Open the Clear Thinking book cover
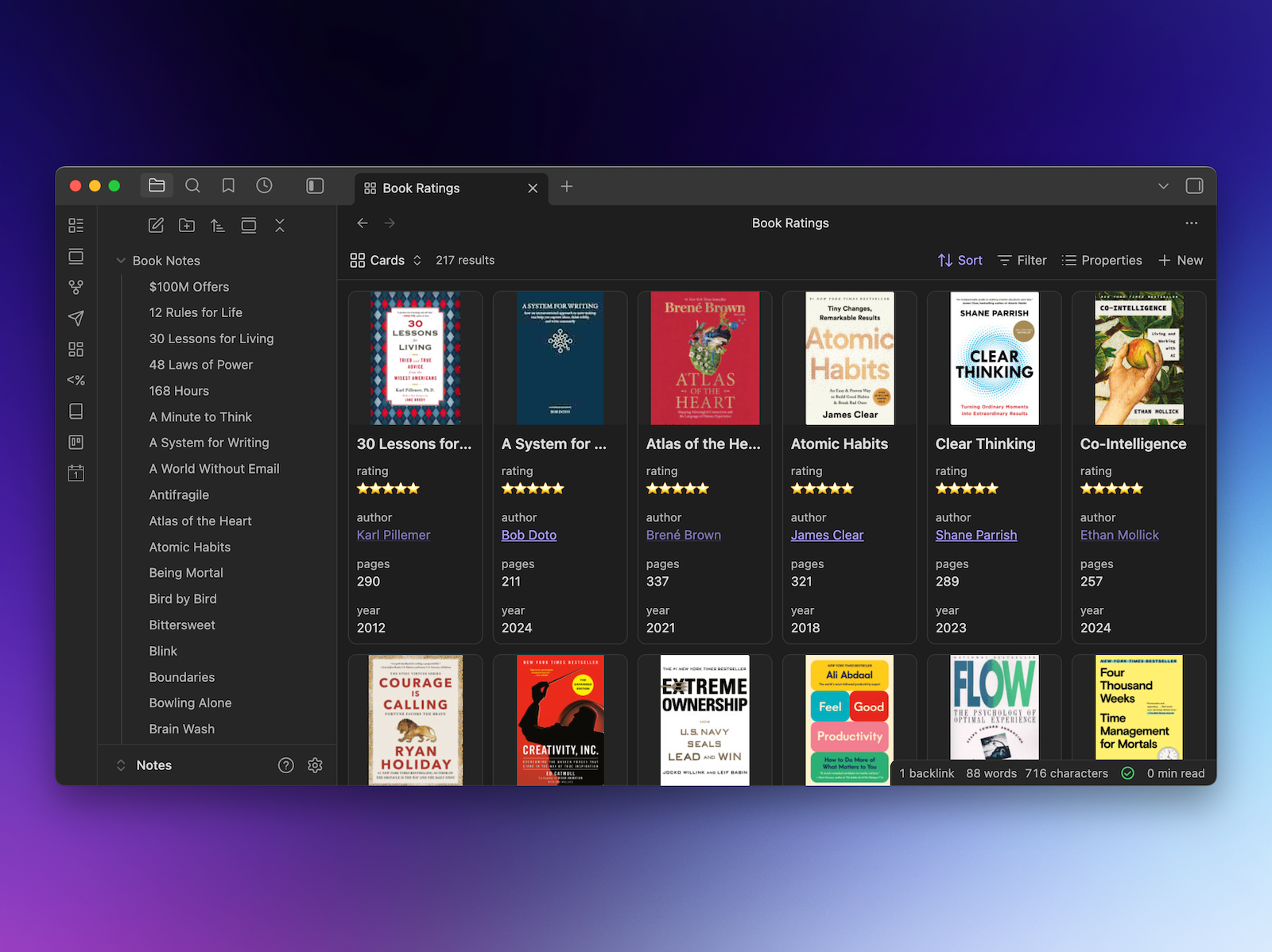 point(994,358)
